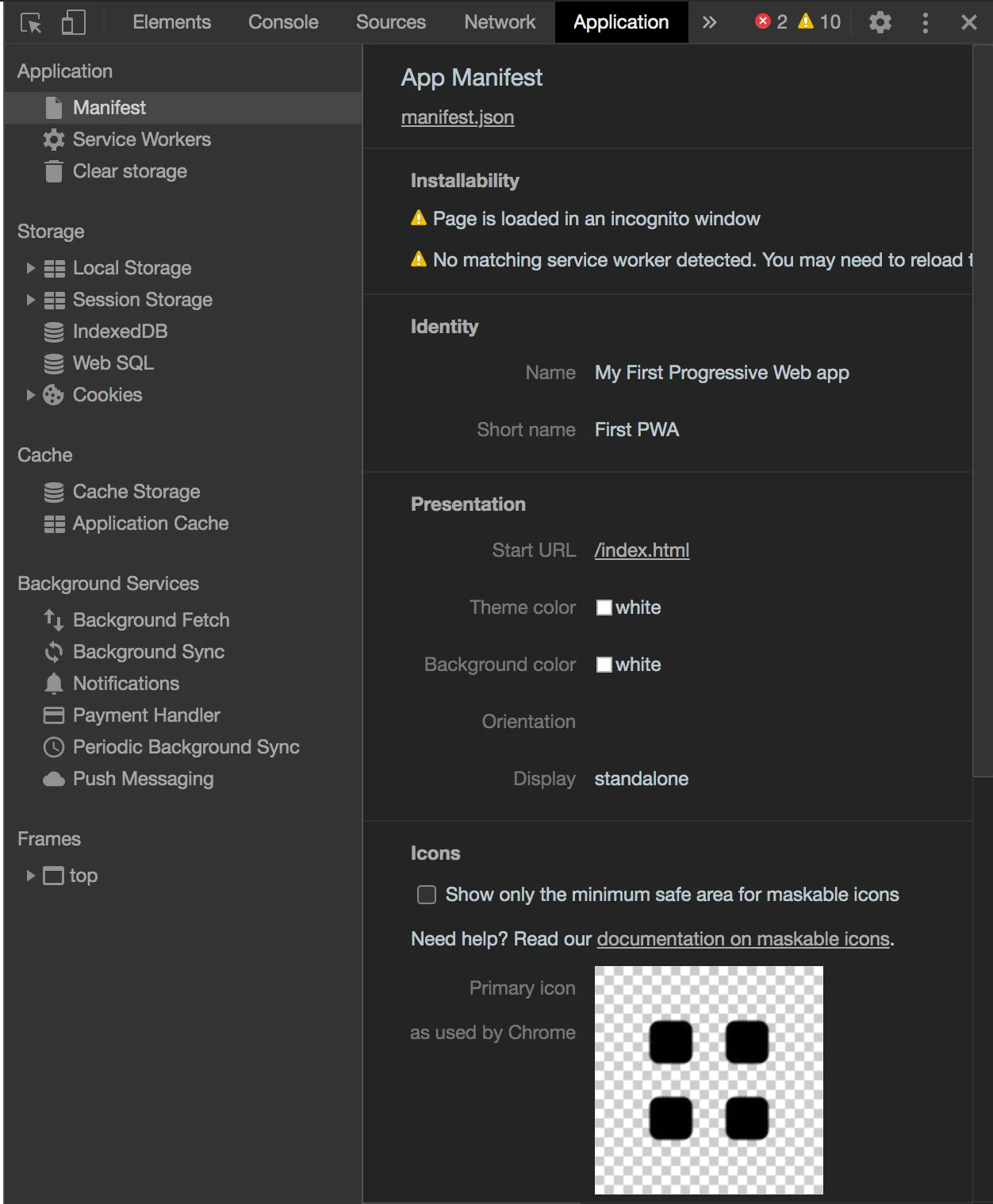Open DevTools settings gear
Screen dimensions: 993x1204
(879, 21)
